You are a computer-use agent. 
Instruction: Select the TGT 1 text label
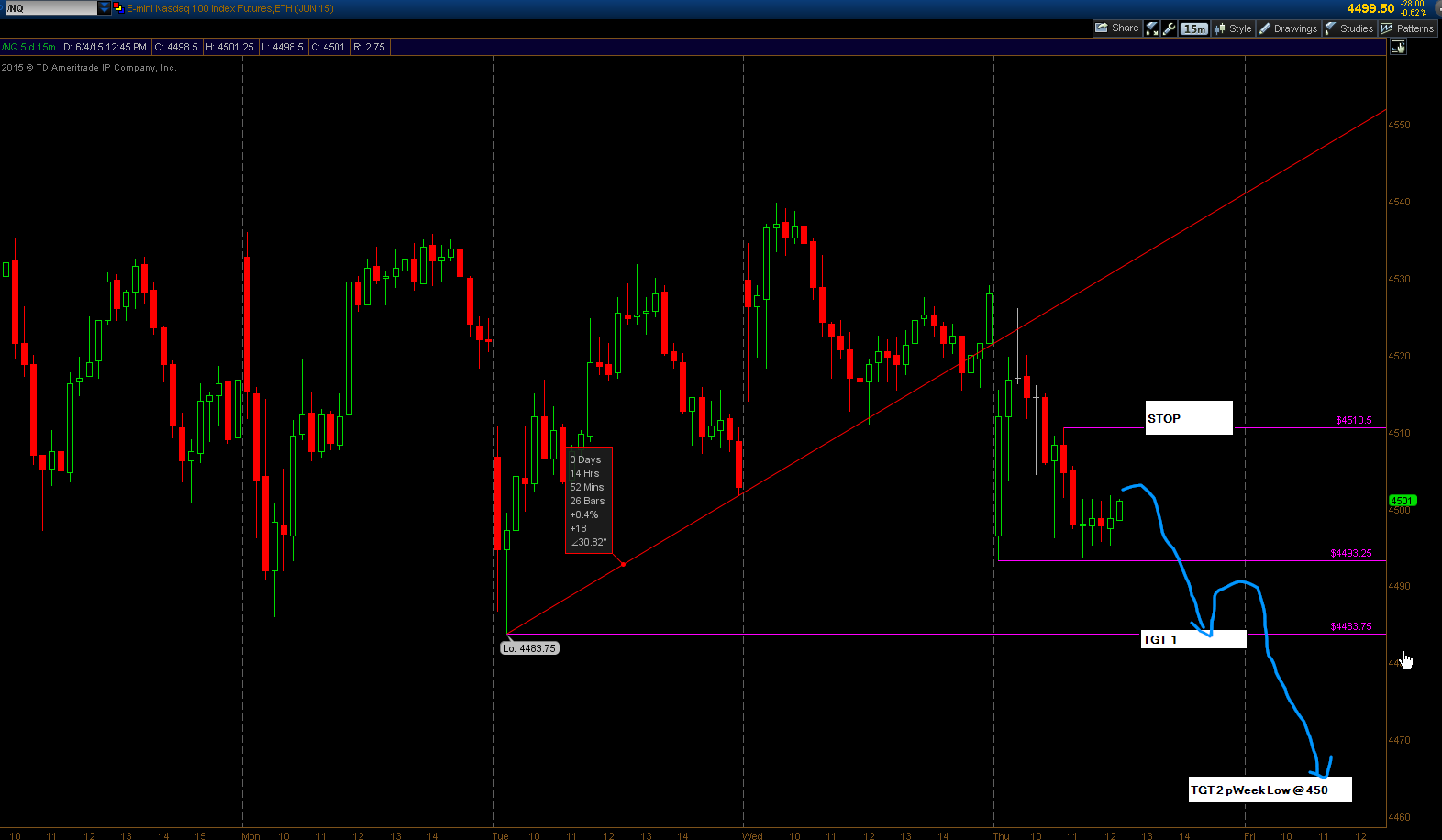(1193, 639)
